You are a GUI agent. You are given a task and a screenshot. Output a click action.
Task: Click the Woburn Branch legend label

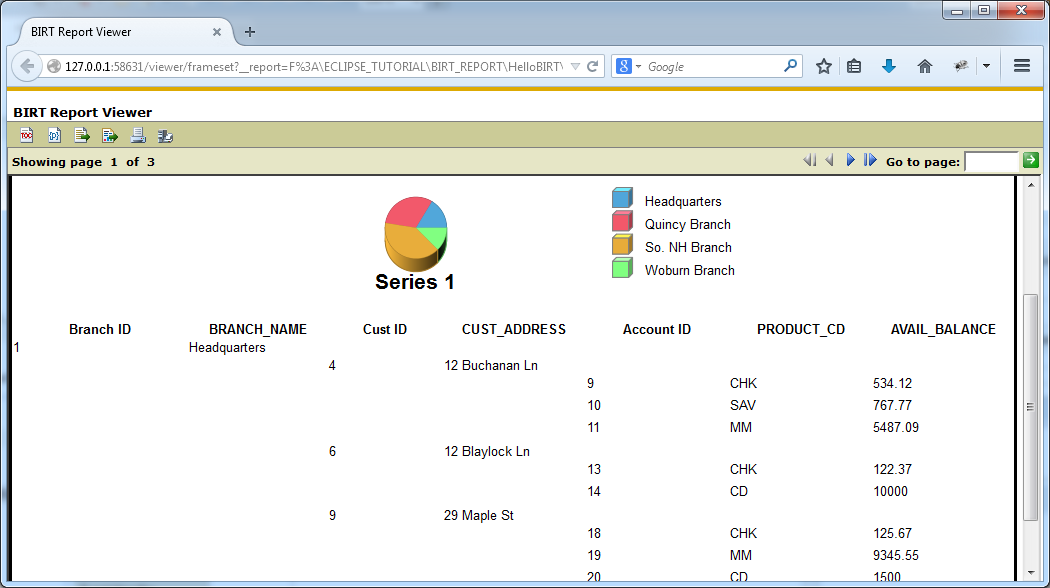coord(690,271)
